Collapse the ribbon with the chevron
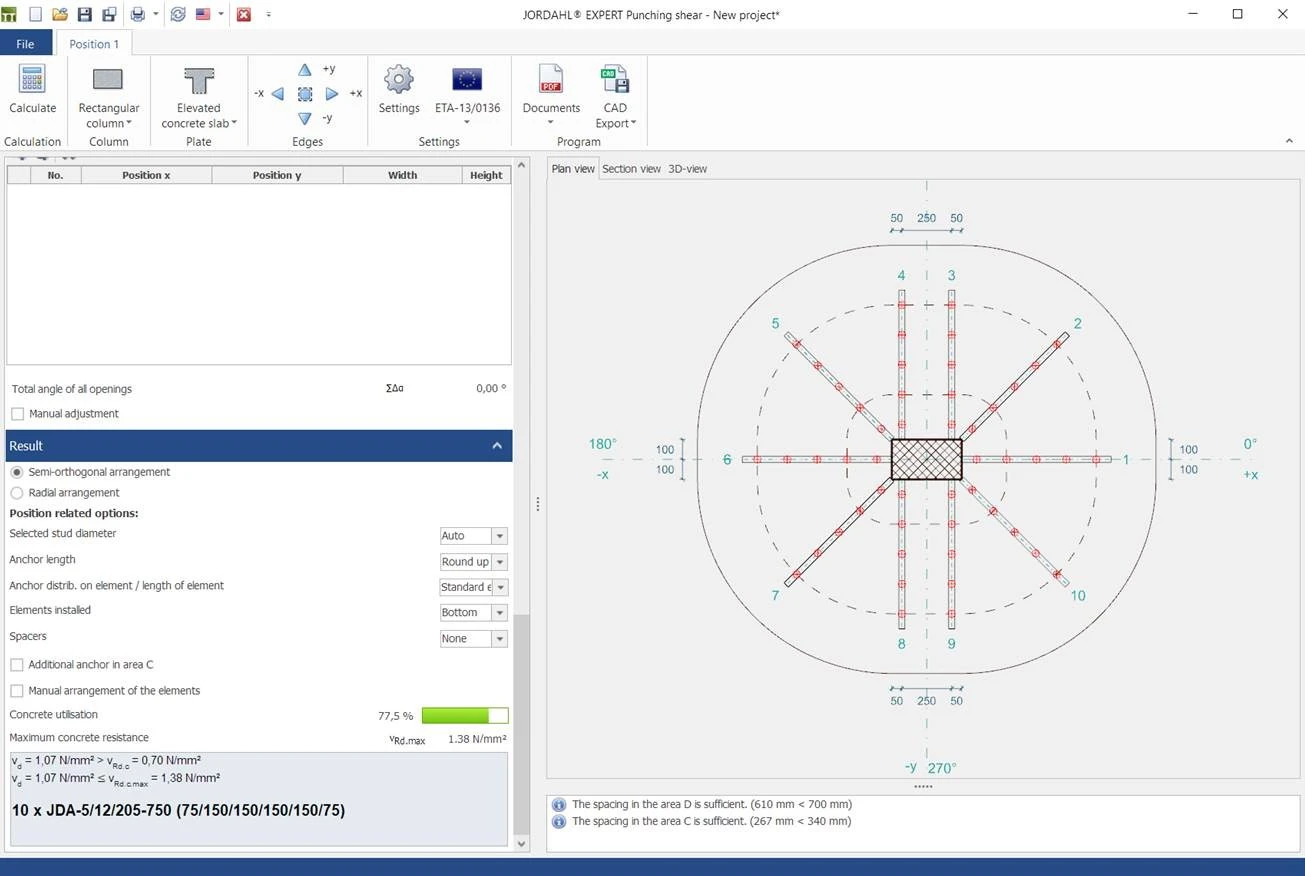 pos(1289,142)
